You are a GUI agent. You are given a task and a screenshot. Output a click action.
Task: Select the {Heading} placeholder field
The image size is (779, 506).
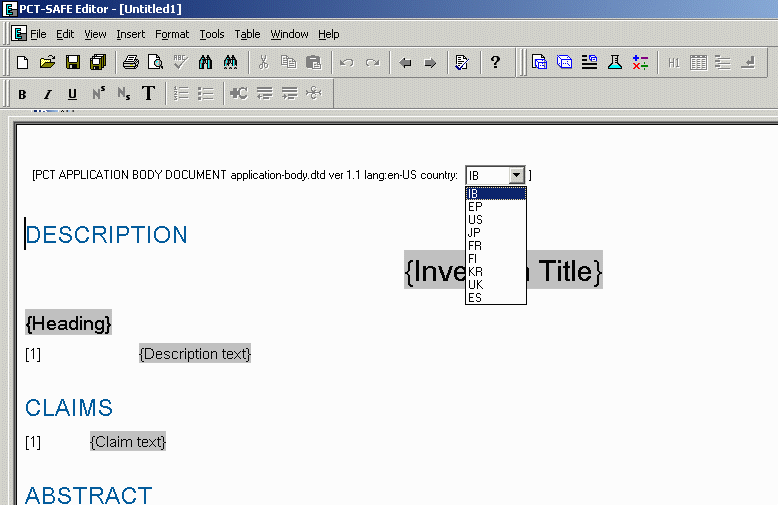click(68, 323)
